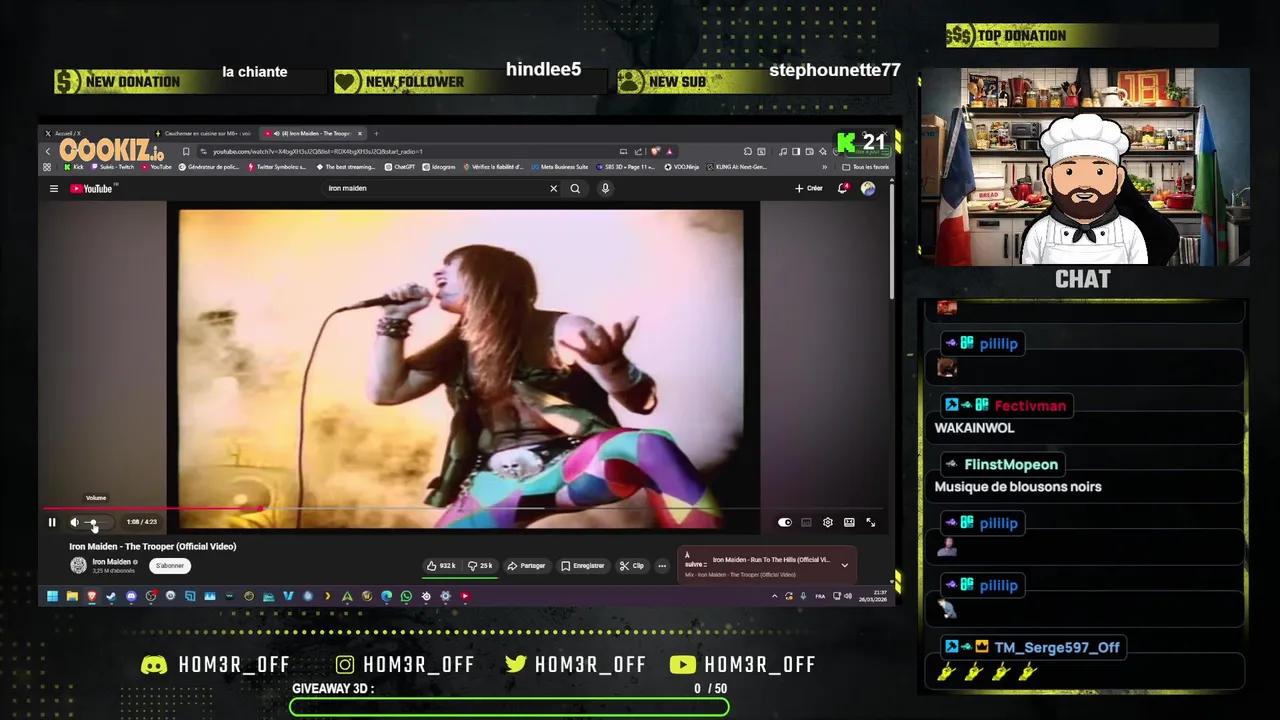
Task: Open 'Suivis - Twitch' bookmark
Action: coord(113,167)
